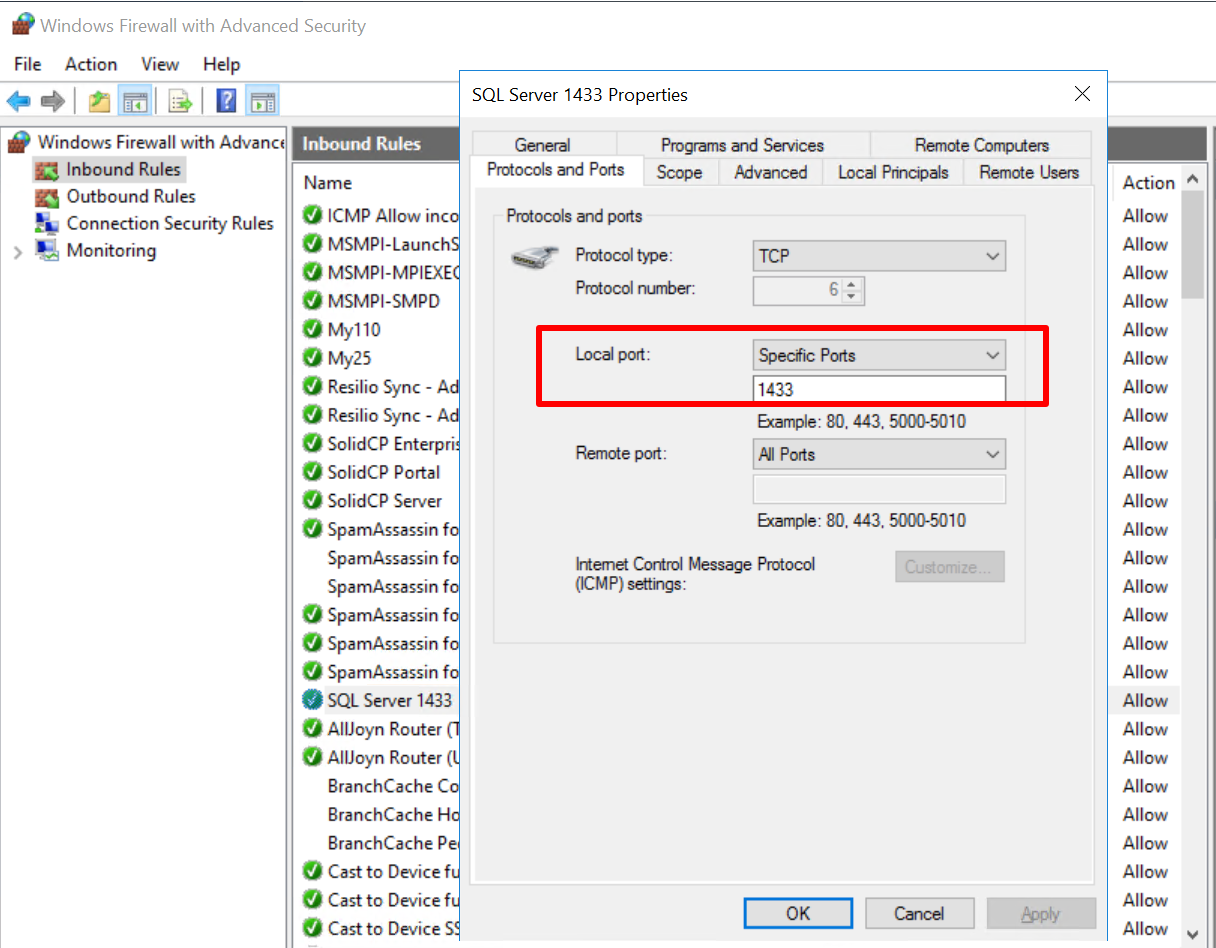Select Outbound Rules in the console tree
This screenshot has height=948, width=1216.
(130, 197)
